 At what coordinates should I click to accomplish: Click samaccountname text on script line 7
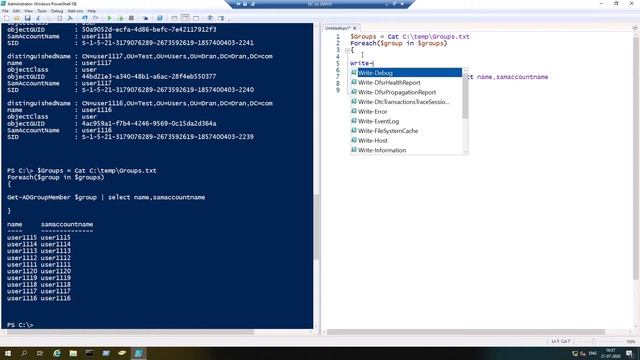point(522,77)
